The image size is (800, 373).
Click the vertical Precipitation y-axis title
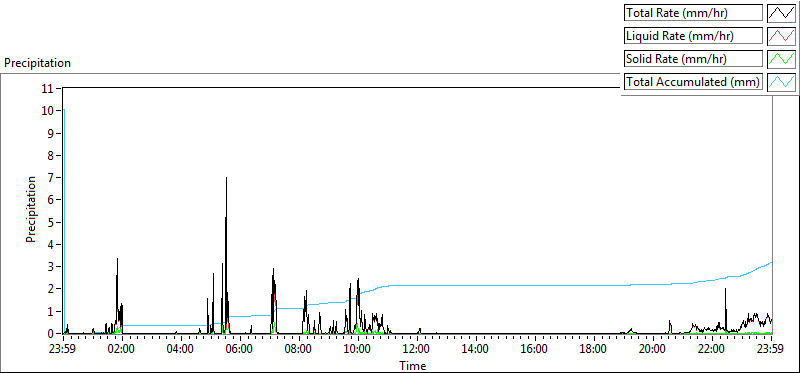(31, 209)
